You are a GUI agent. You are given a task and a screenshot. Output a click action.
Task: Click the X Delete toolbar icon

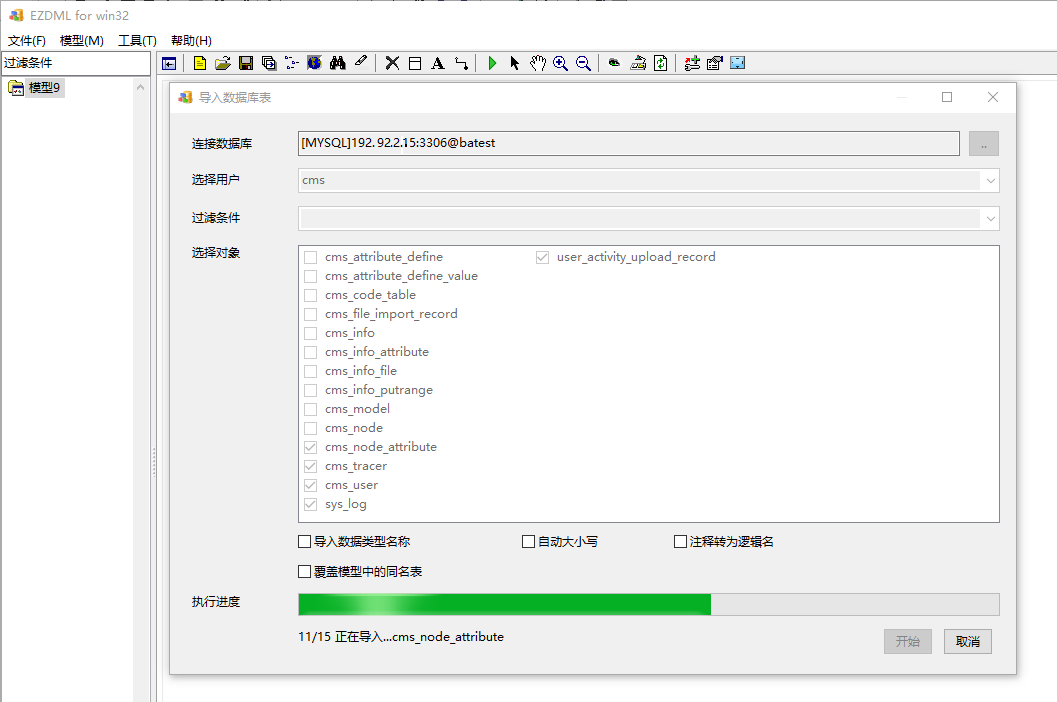click(x=392, y=63)
